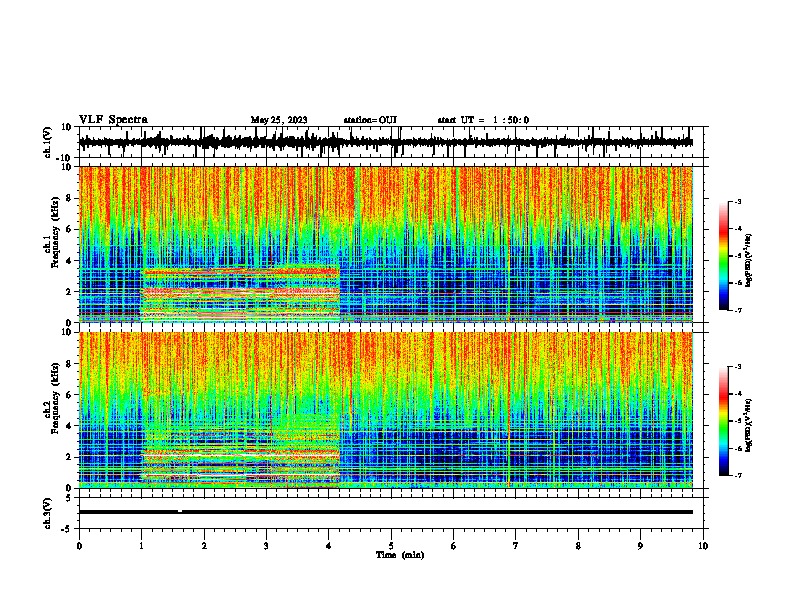Click the ch.2 spectrogram colorbar
This screenshot has height=612, width=792.
point(724,421)
